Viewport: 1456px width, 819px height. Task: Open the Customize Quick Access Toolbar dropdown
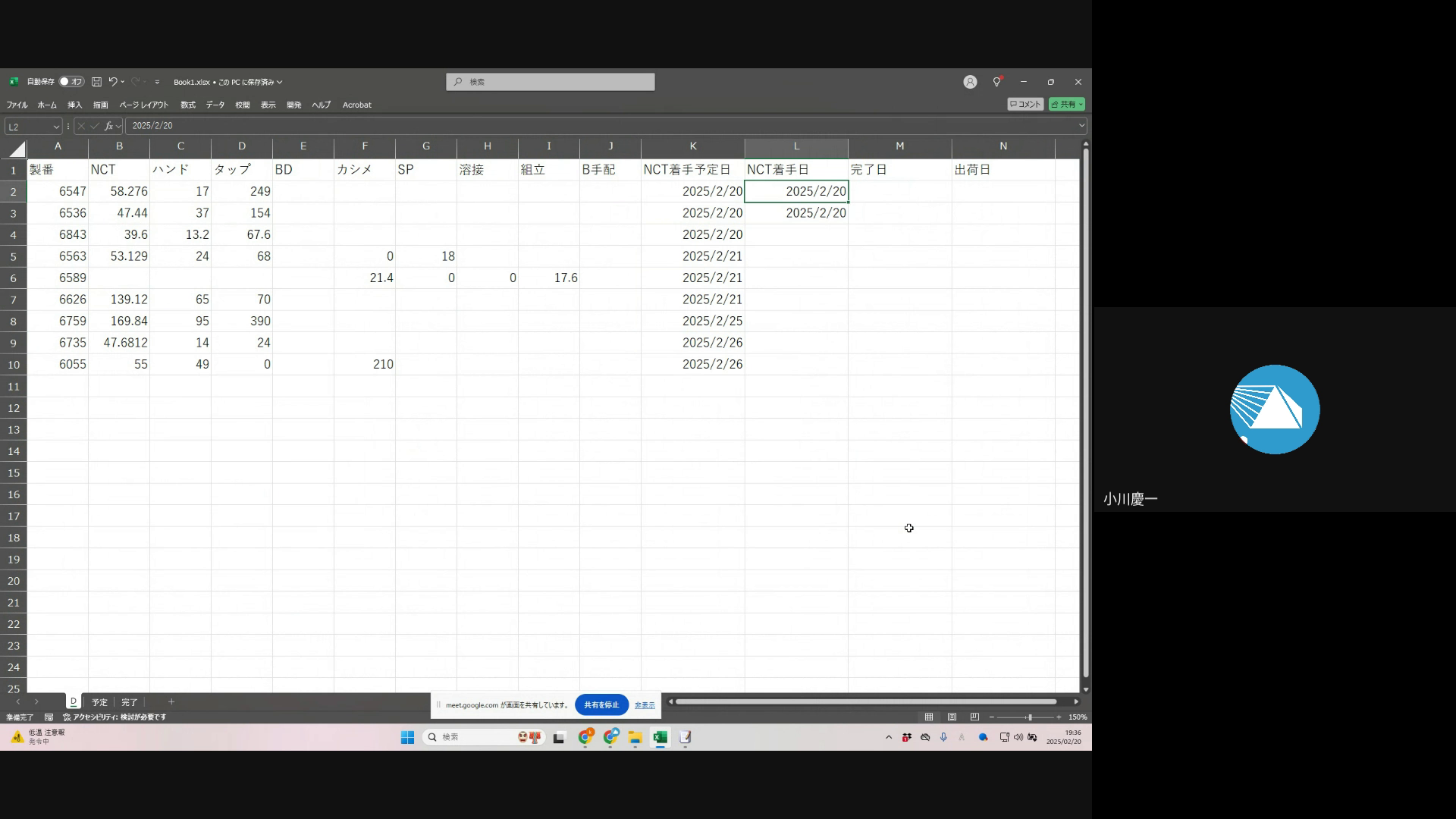tap(157, 82)
